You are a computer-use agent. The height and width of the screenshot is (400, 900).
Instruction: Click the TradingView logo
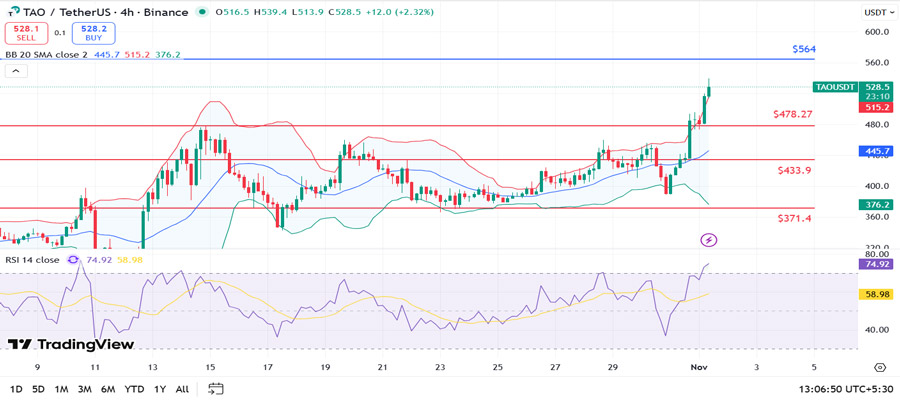tap(70, 344)
